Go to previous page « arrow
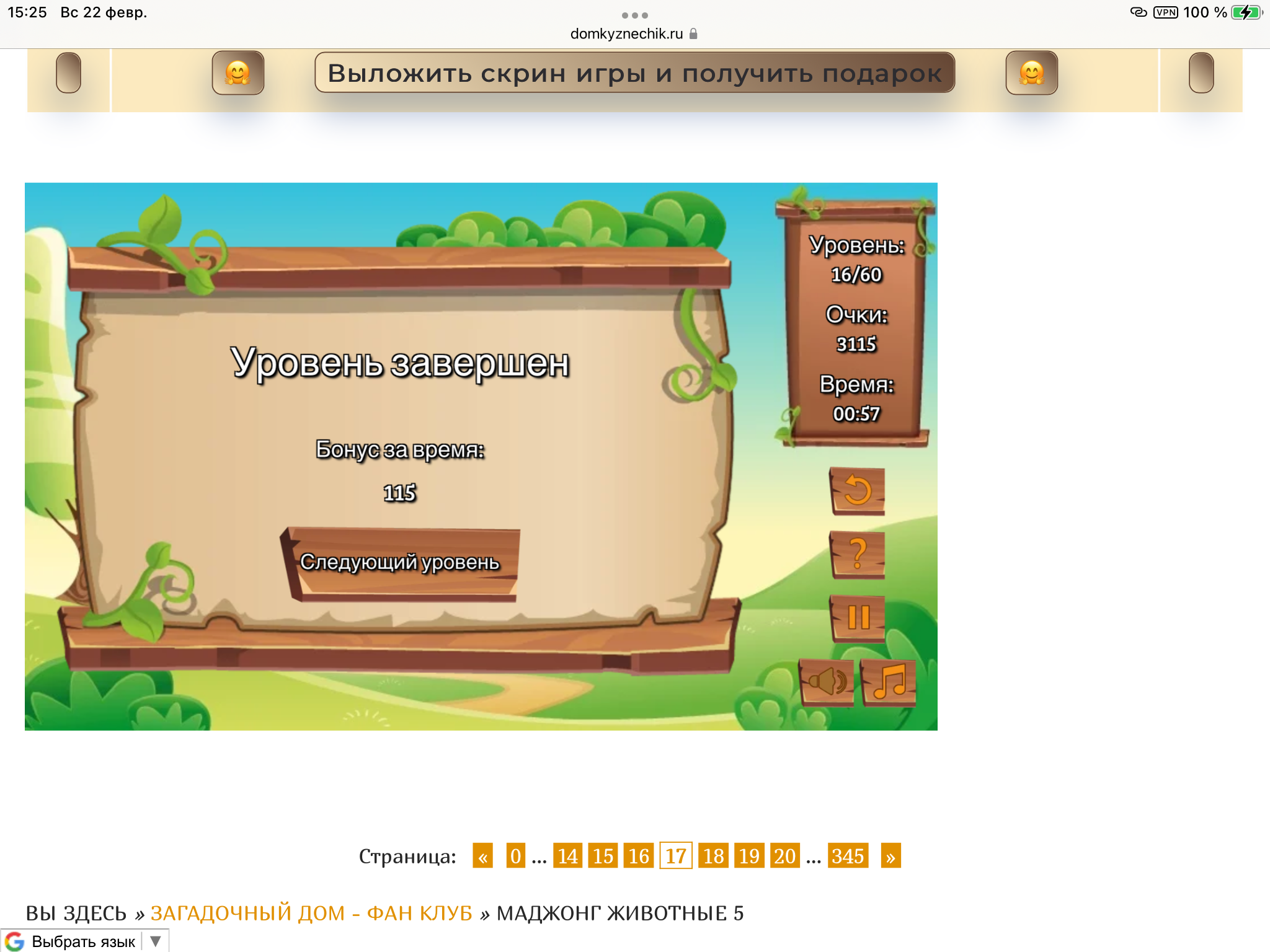The width and height of the screenshot is (1270, 952). click(482, 856)
